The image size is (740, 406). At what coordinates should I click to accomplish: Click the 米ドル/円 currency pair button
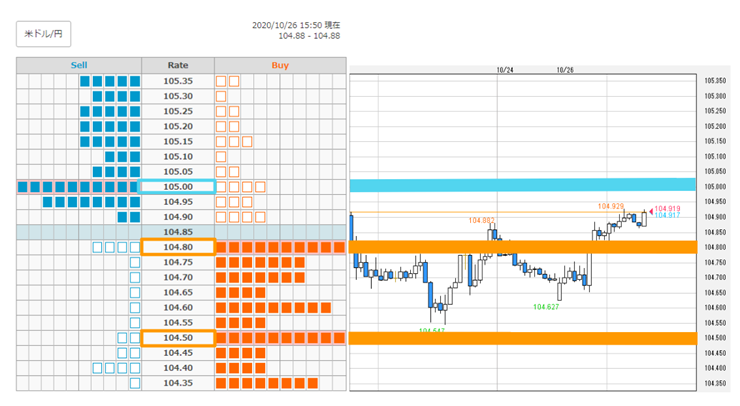point(43,34)
